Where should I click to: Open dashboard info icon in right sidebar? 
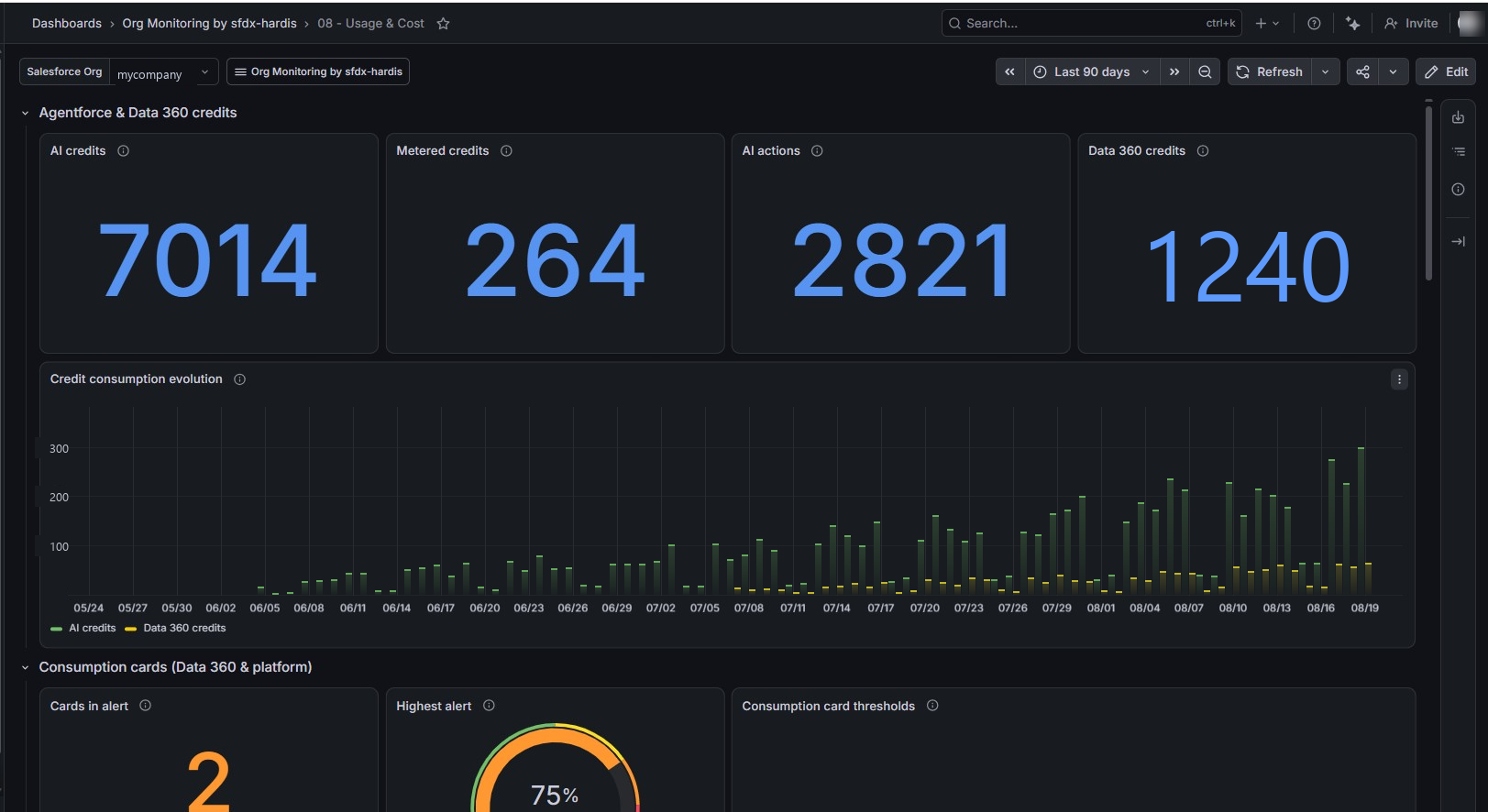coord(1459,189)
